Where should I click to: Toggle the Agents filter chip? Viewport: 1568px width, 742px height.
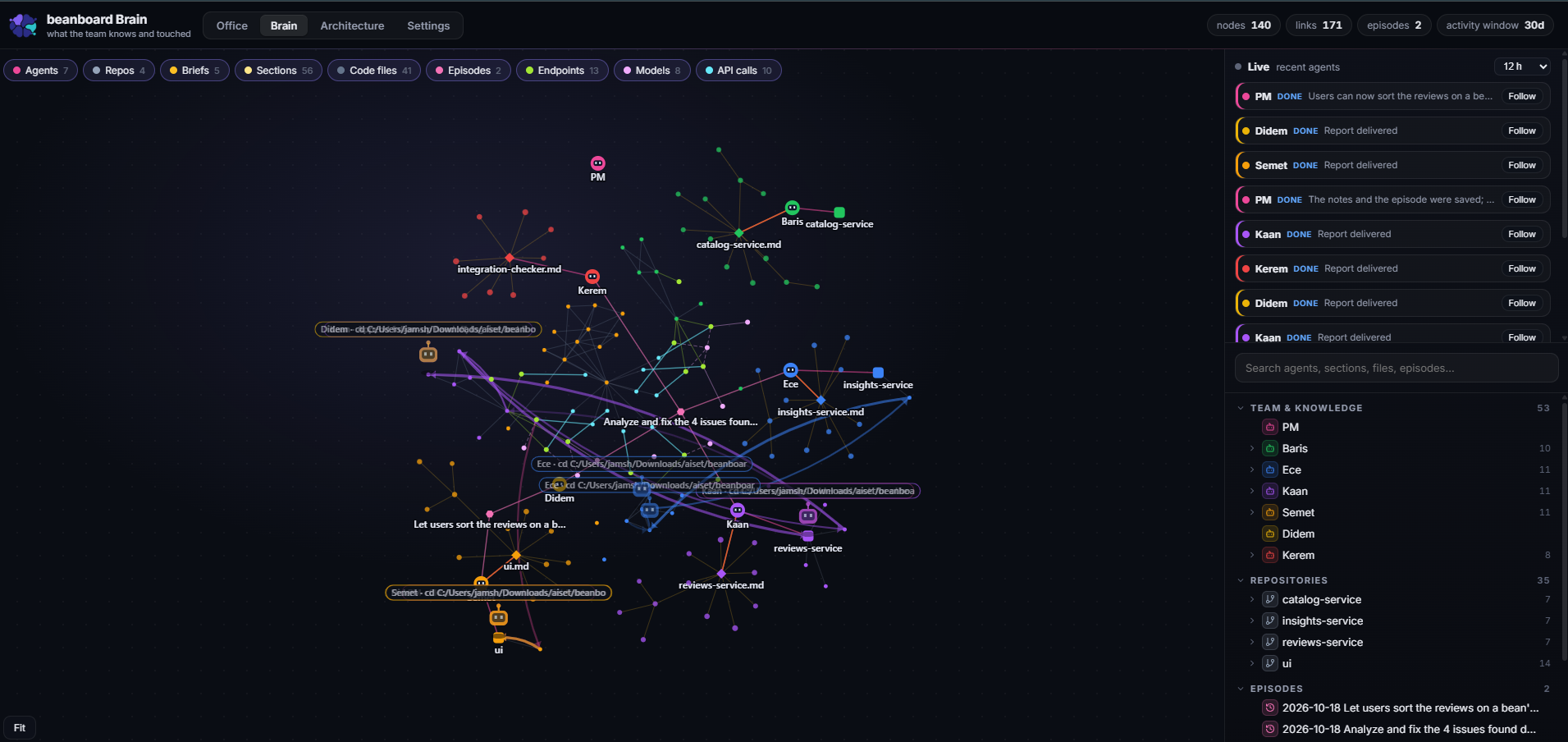click(41, 71)
